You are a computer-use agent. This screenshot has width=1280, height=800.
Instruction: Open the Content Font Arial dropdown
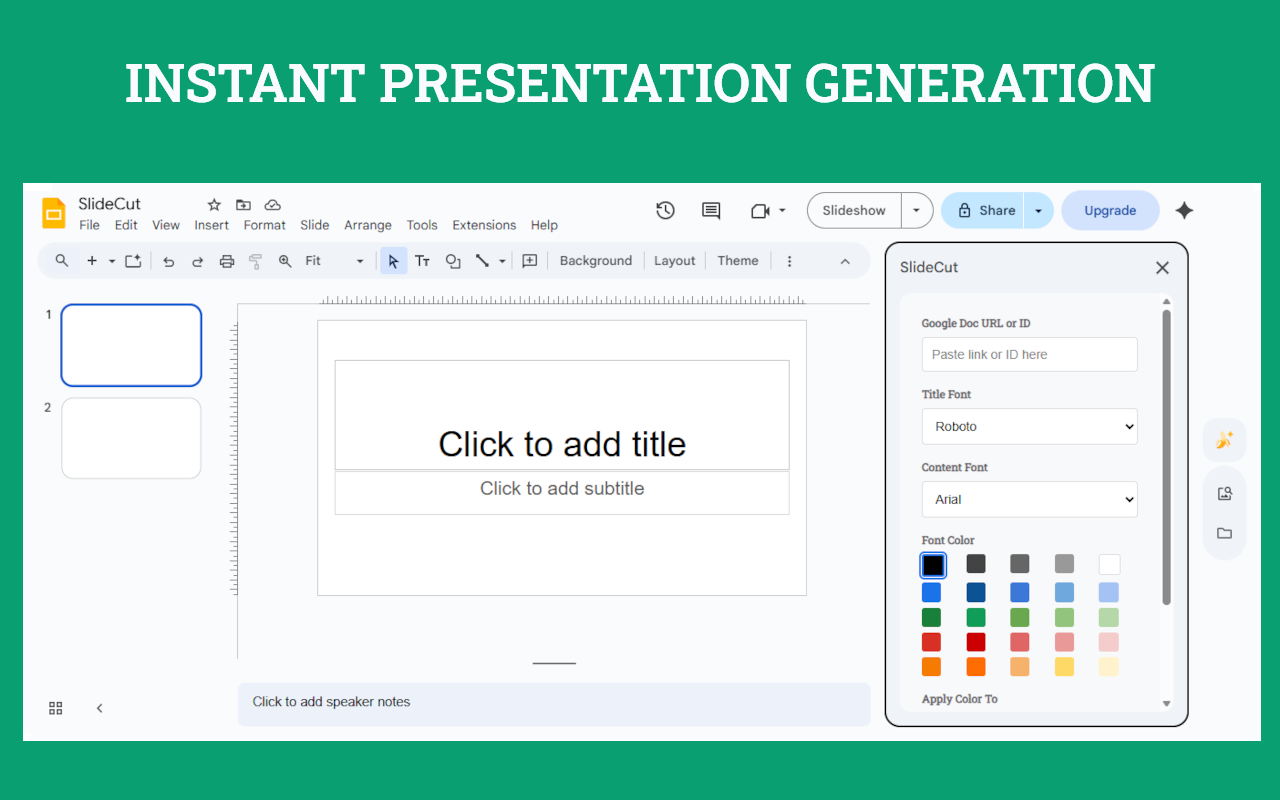click(1030, 499)
